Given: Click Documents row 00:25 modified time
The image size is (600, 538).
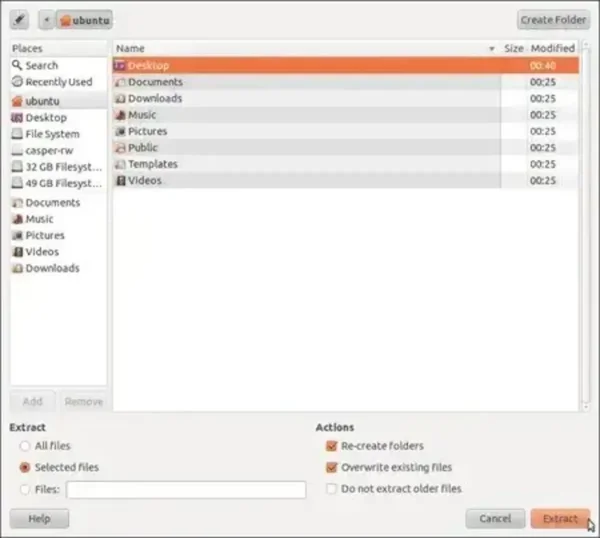Looking at the screenshot, I should pyautogui.click(x=543, y=82).
